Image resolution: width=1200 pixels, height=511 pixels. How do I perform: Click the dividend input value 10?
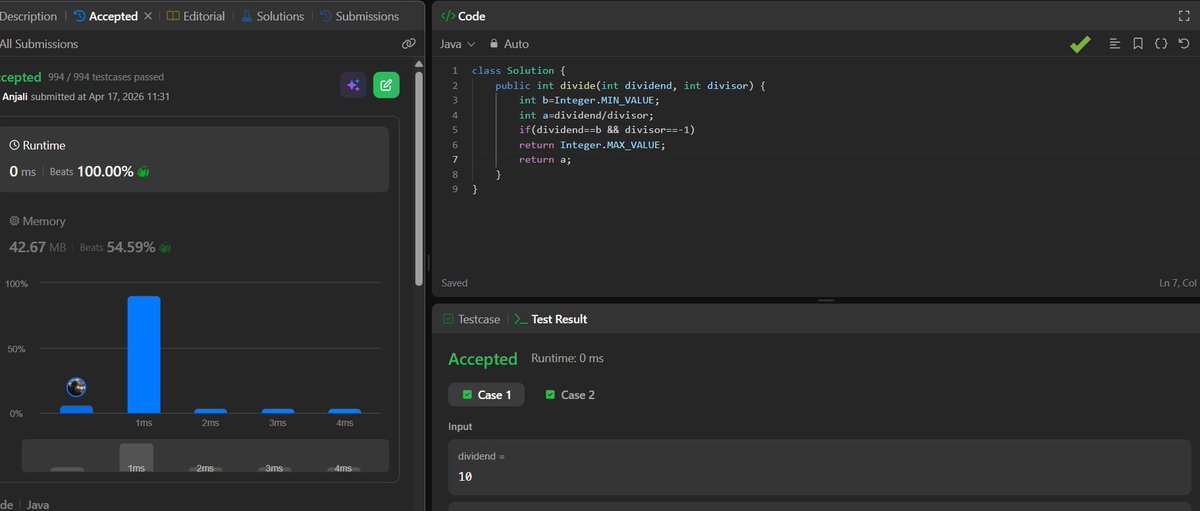click(465, 476)
